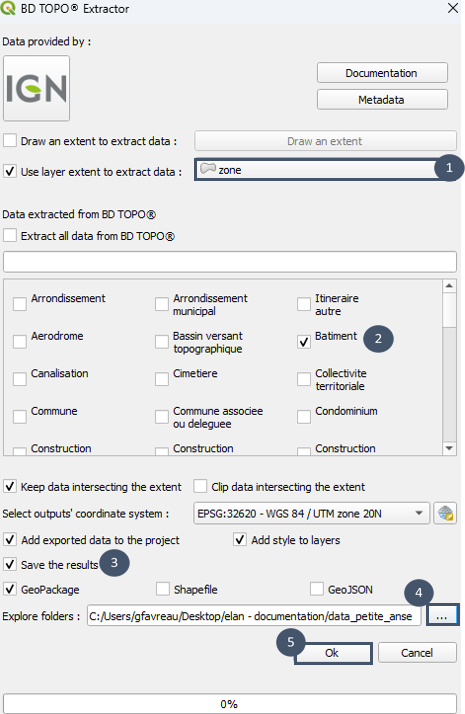Uncheck the Batiment layer checkbox
Screen dimensions: 465x714
click(304, 342)
